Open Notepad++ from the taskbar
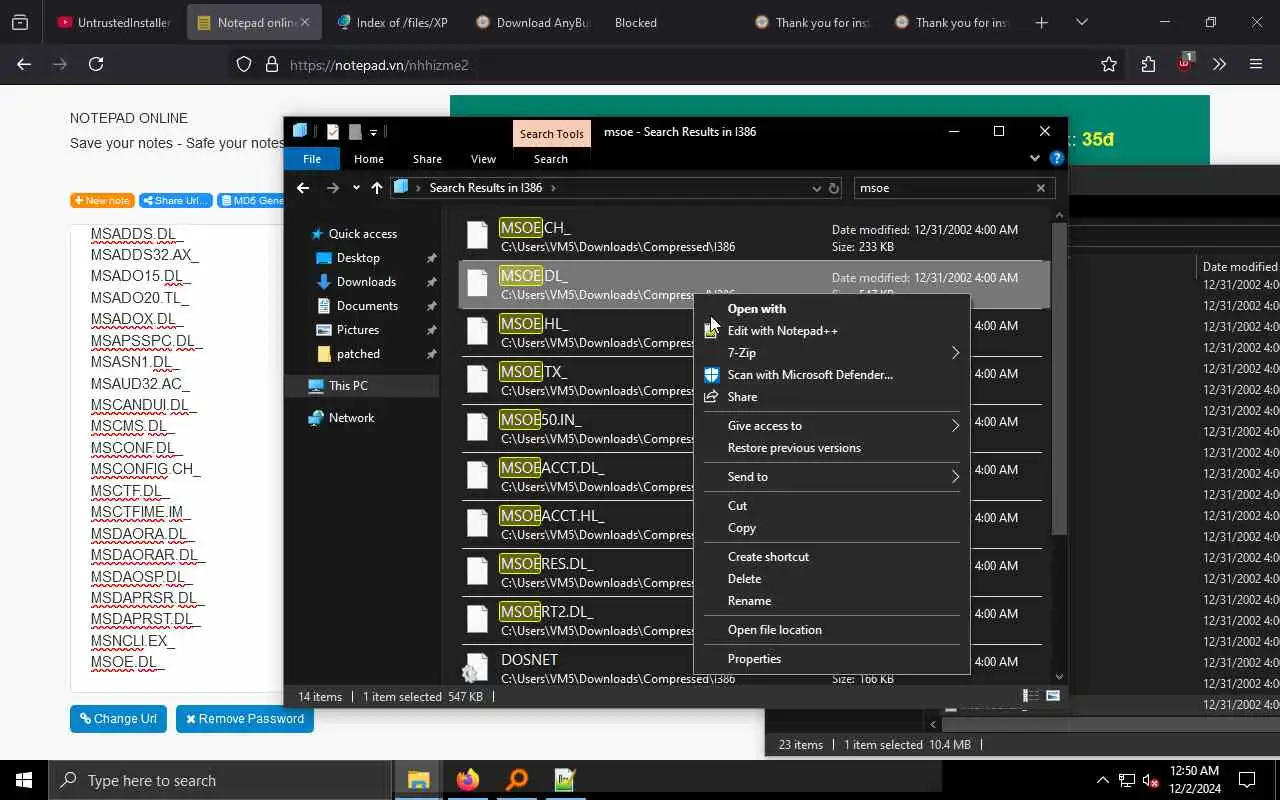This screenshot has height=800, width=1280. (565, 780)
